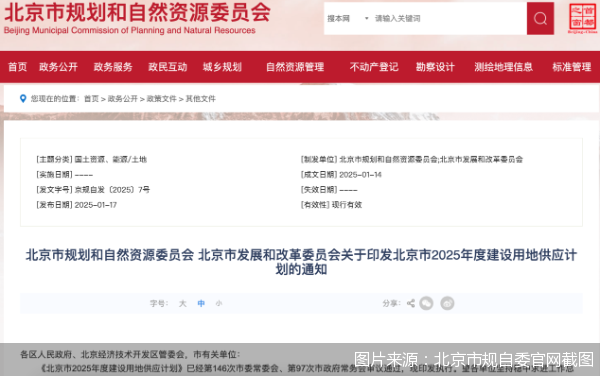Open the 不动产登记 navigation item
Image resolution: width=600 pixels, height=376 pixels.
[374, 67]
